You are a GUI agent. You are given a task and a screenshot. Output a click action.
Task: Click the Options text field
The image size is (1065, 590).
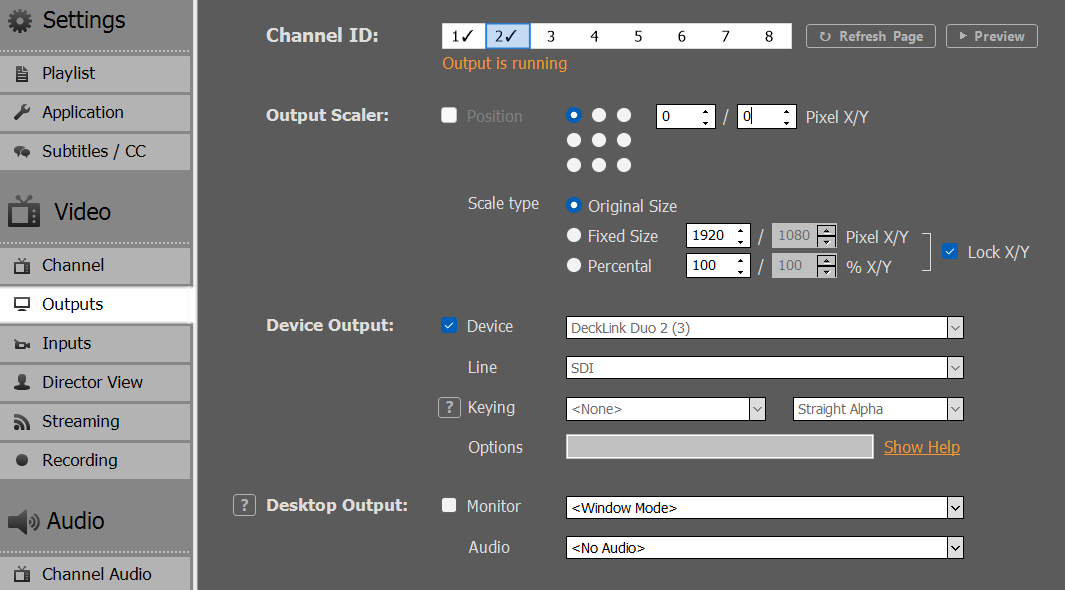coord(720,447)
